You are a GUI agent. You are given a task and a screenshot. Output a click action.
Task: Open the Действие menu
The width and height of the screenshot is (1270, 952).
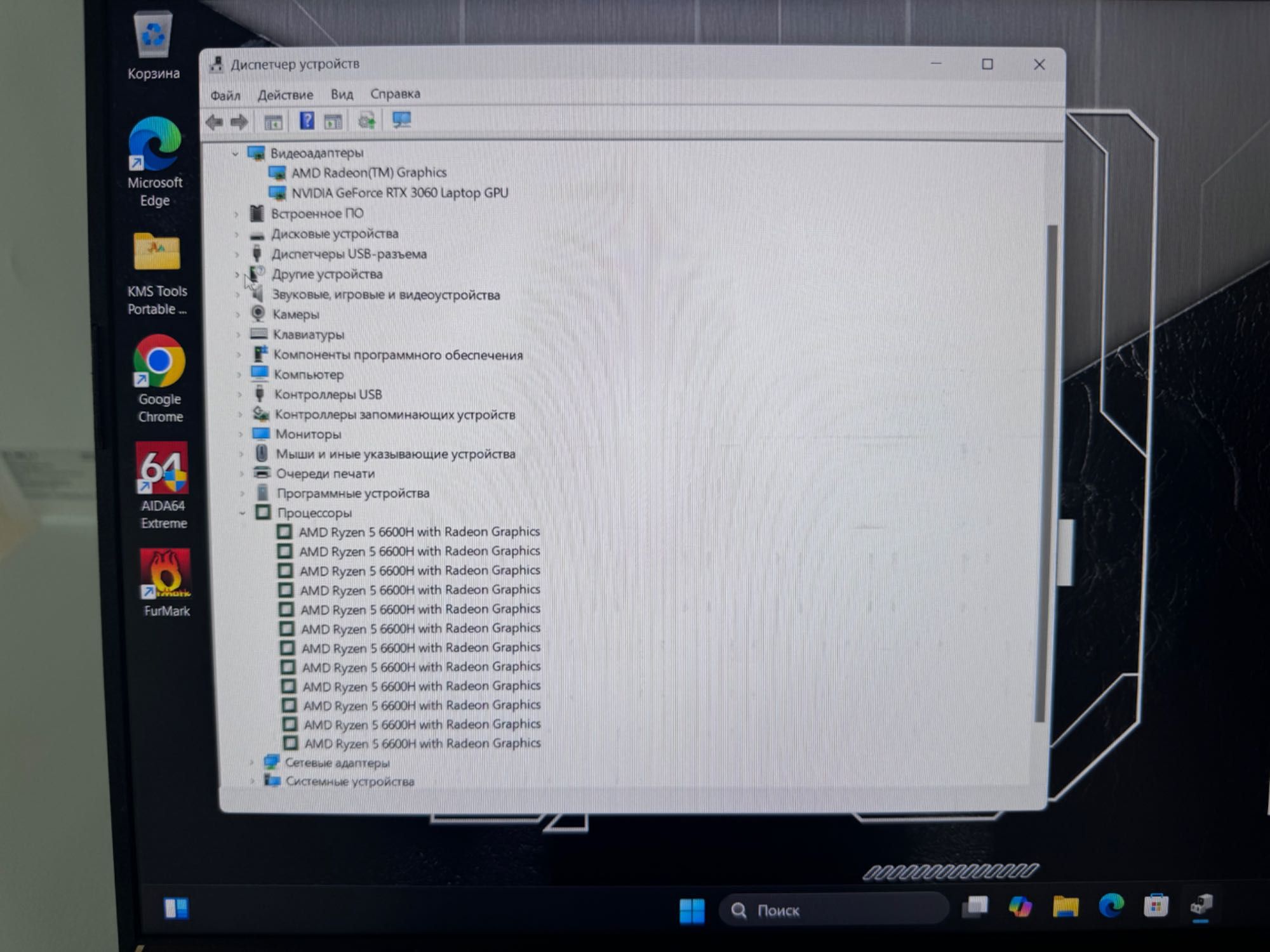(x=285, y=95)
